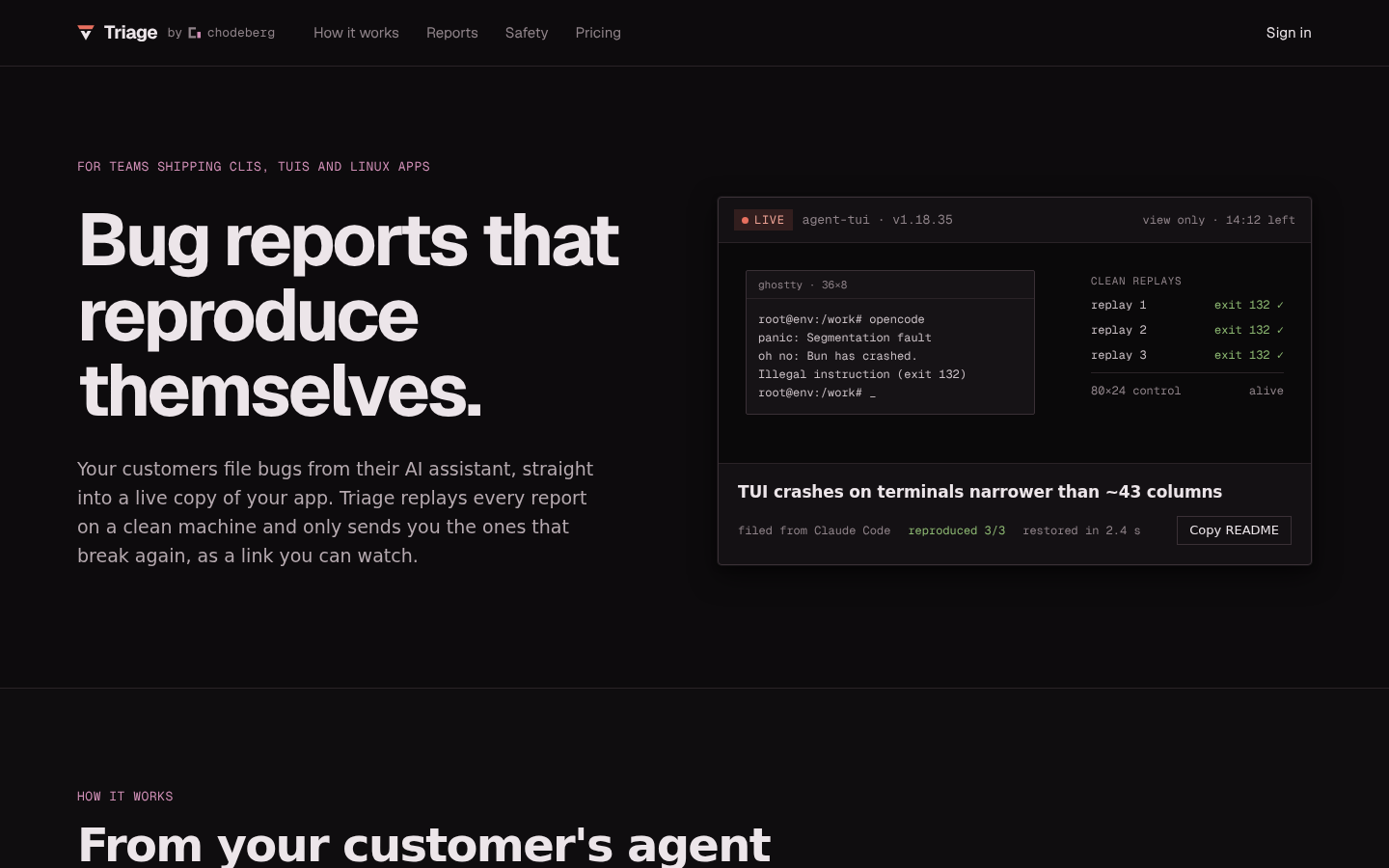Click 'Illegal instruction (exit 132)' line
Viewport: 1389px width, 868px height.
(862, 374)
